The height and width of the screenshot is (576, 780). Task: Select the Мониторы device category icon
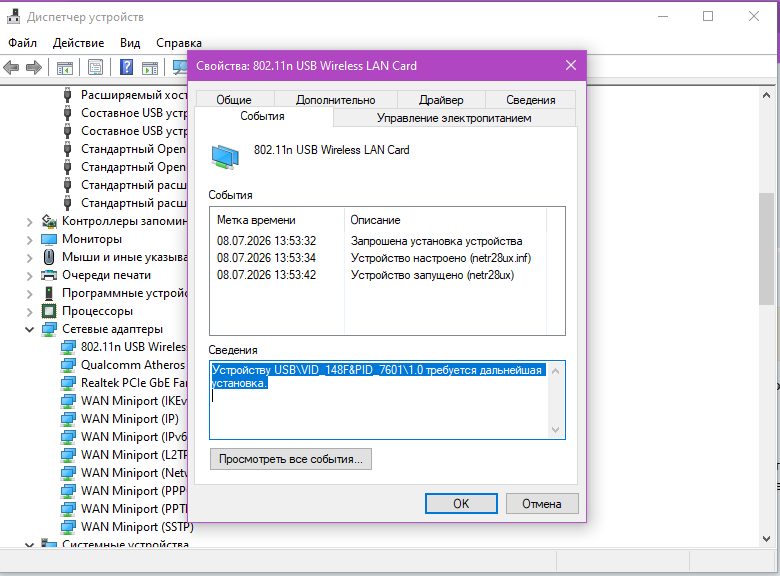pyautogui.click(x=49, y=239)
